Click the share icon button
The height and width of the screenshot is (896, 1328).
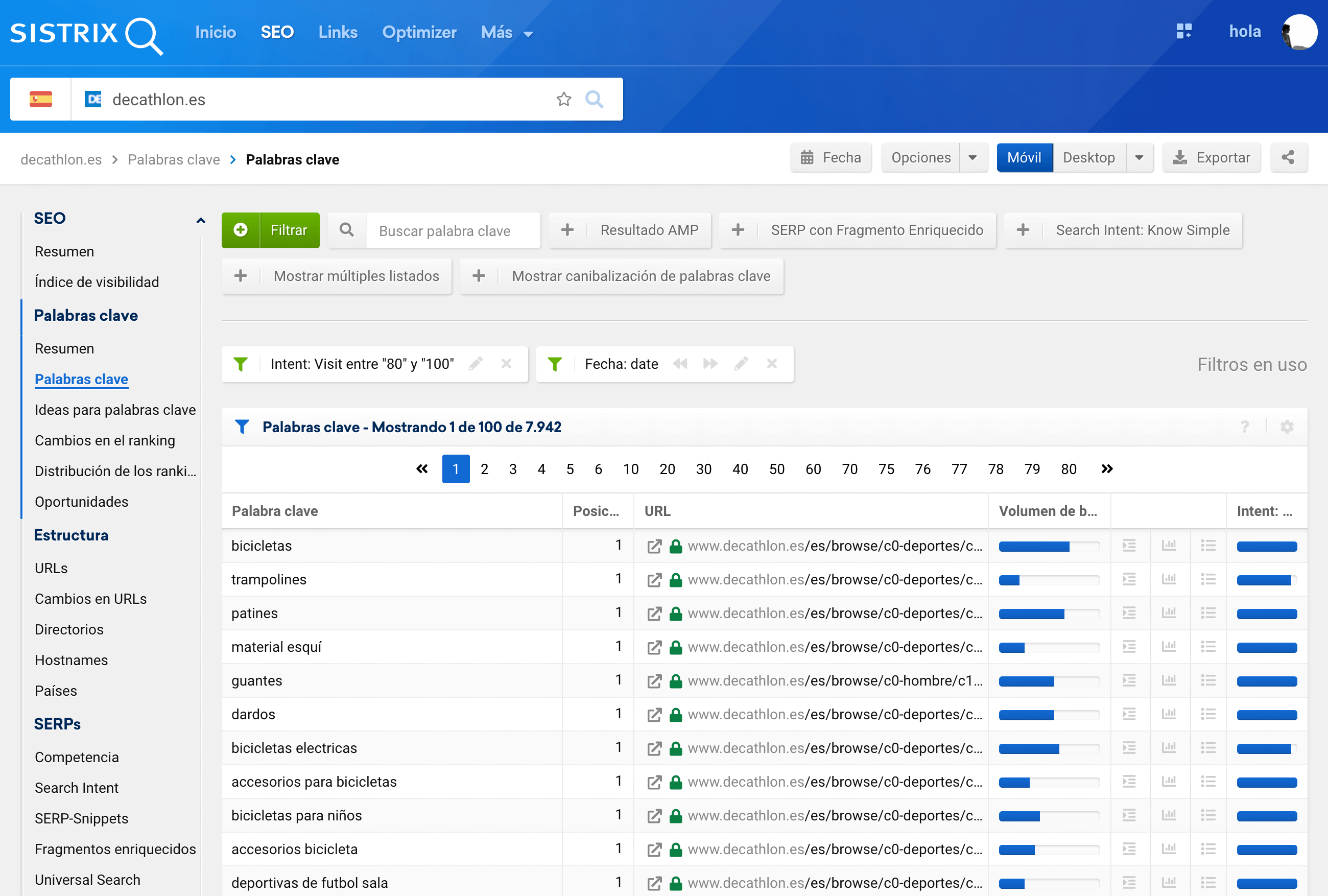pos(1288,158)
